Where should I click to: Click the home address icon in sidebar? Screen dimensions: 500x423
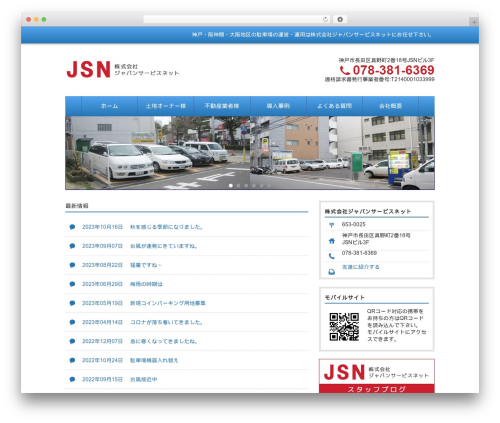[331, 241]
